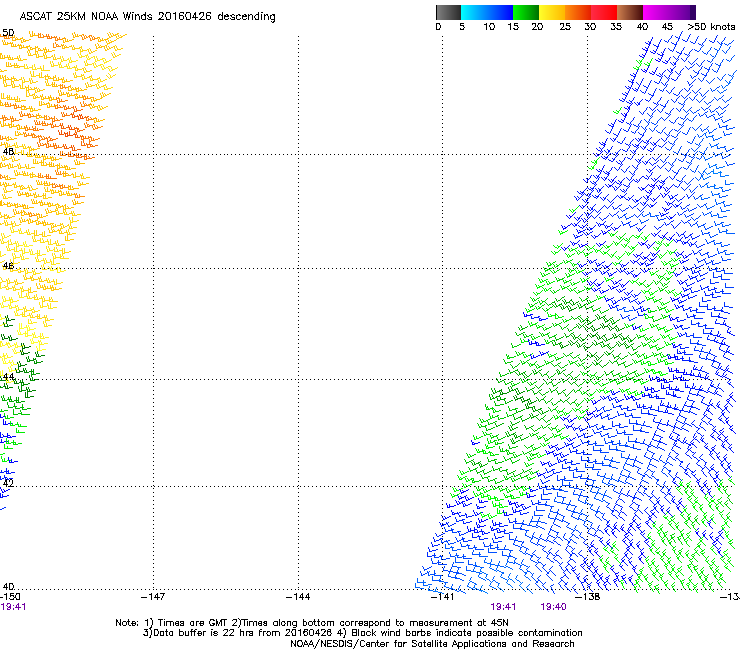Click the green 15-20 knots legend color
Screen dimensions: 740x650
(x=526, y=12)
